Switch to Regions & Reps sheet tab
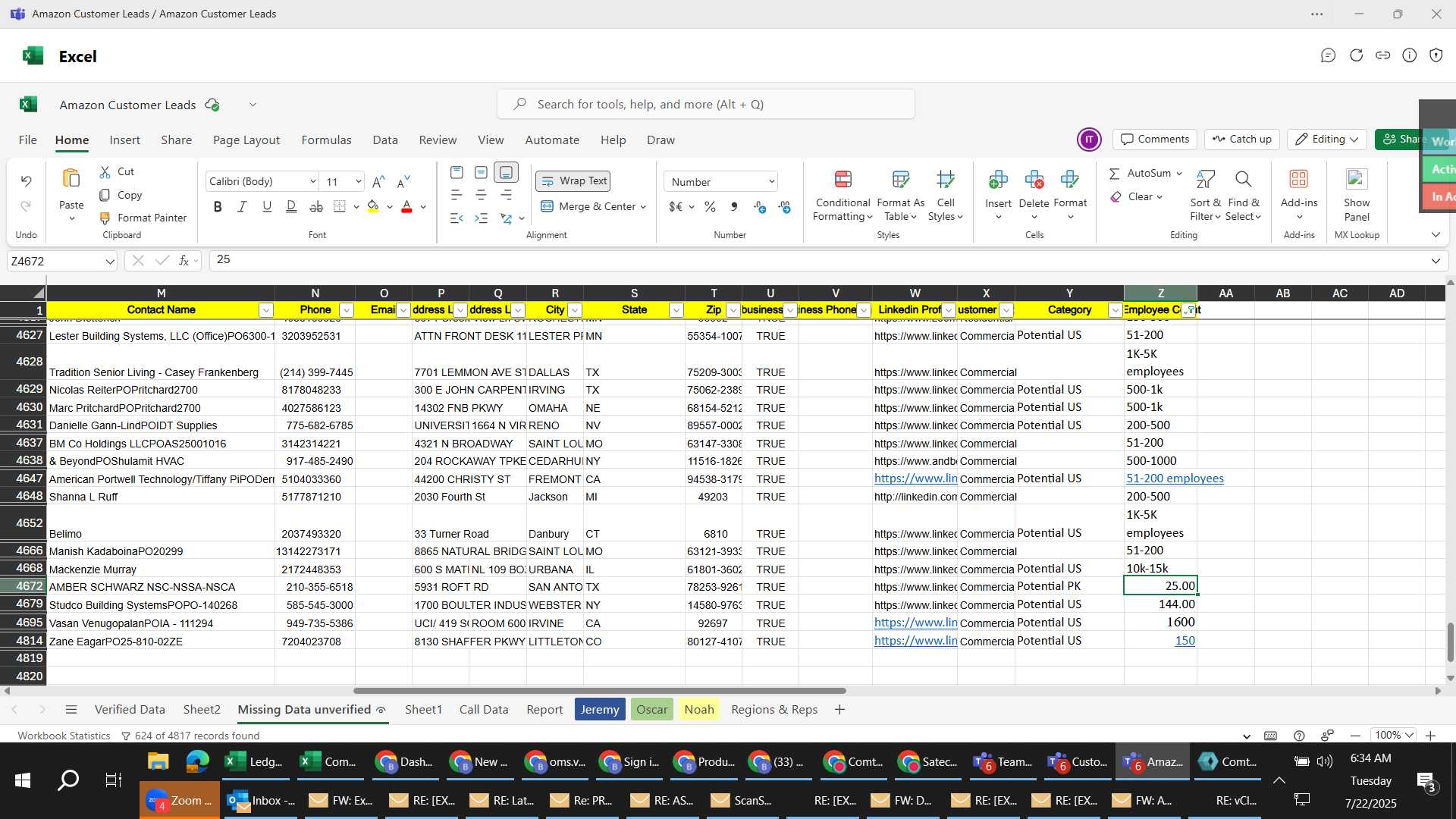This screenshot has height=819, width=1456. click(x=774, y=710)
